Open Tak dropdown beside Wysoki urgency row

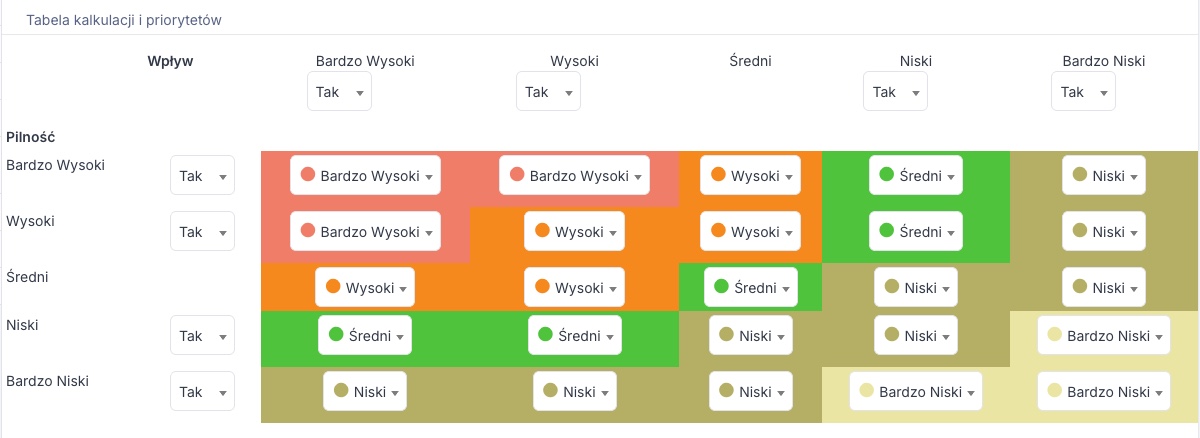click(202, 232)
